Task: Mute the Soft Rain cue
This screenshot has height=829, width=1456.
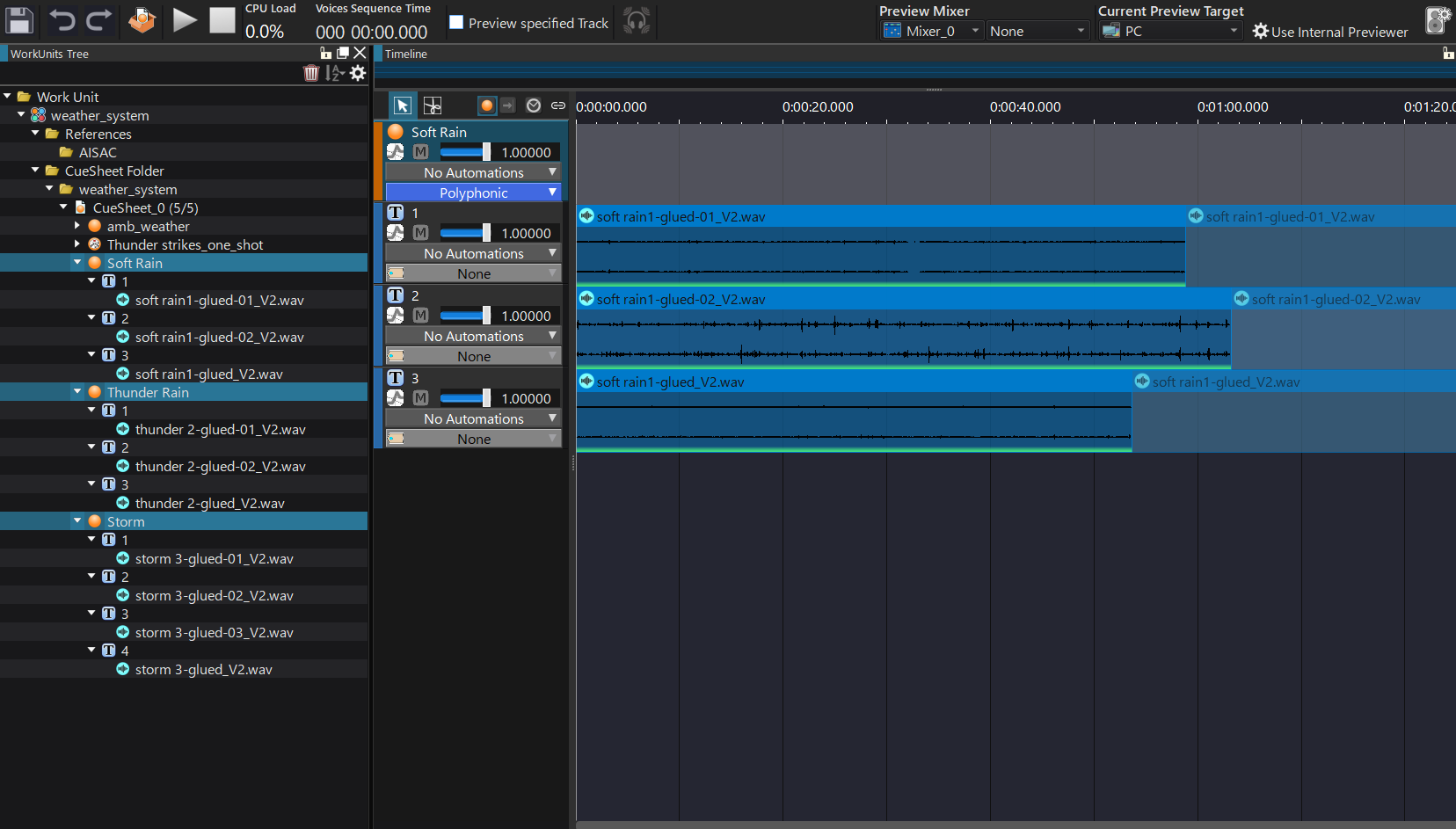Action: coord(421,152)
